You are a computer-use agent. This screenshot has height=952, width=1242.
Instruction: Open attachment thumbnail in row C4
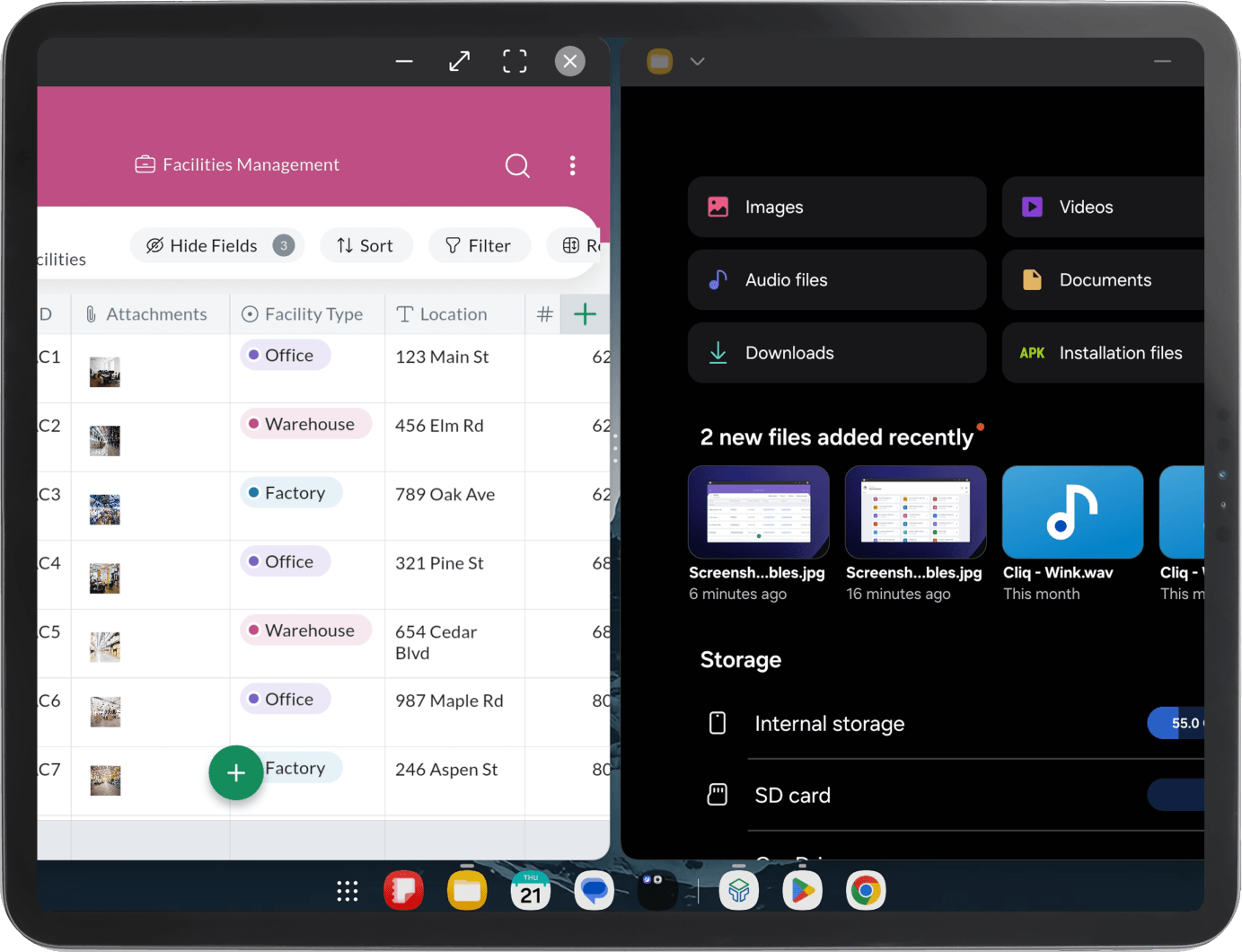point(105,578)
